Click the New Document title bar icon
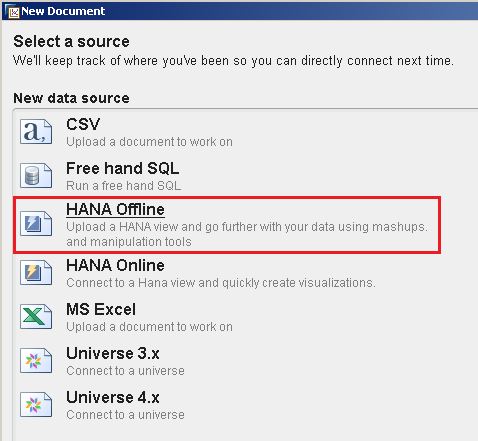 tap(13, 12)
